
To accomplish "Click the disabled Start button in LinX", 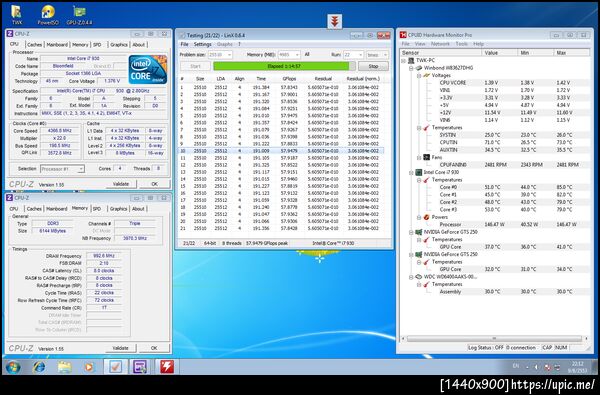I will click(195, 66).
